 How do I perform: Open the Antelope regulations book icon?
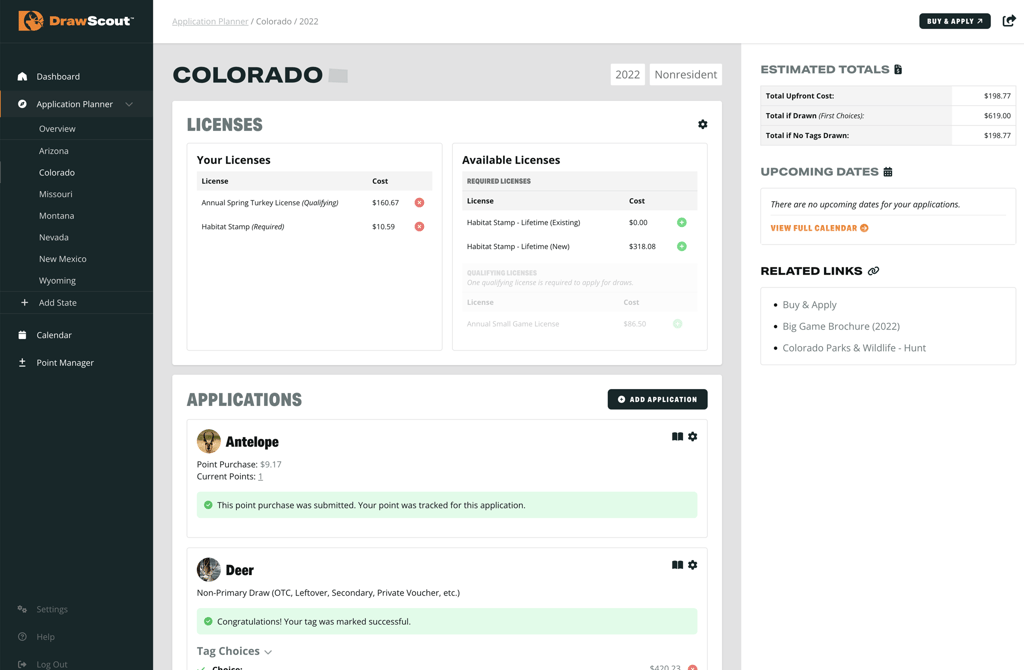coord(677,436)
